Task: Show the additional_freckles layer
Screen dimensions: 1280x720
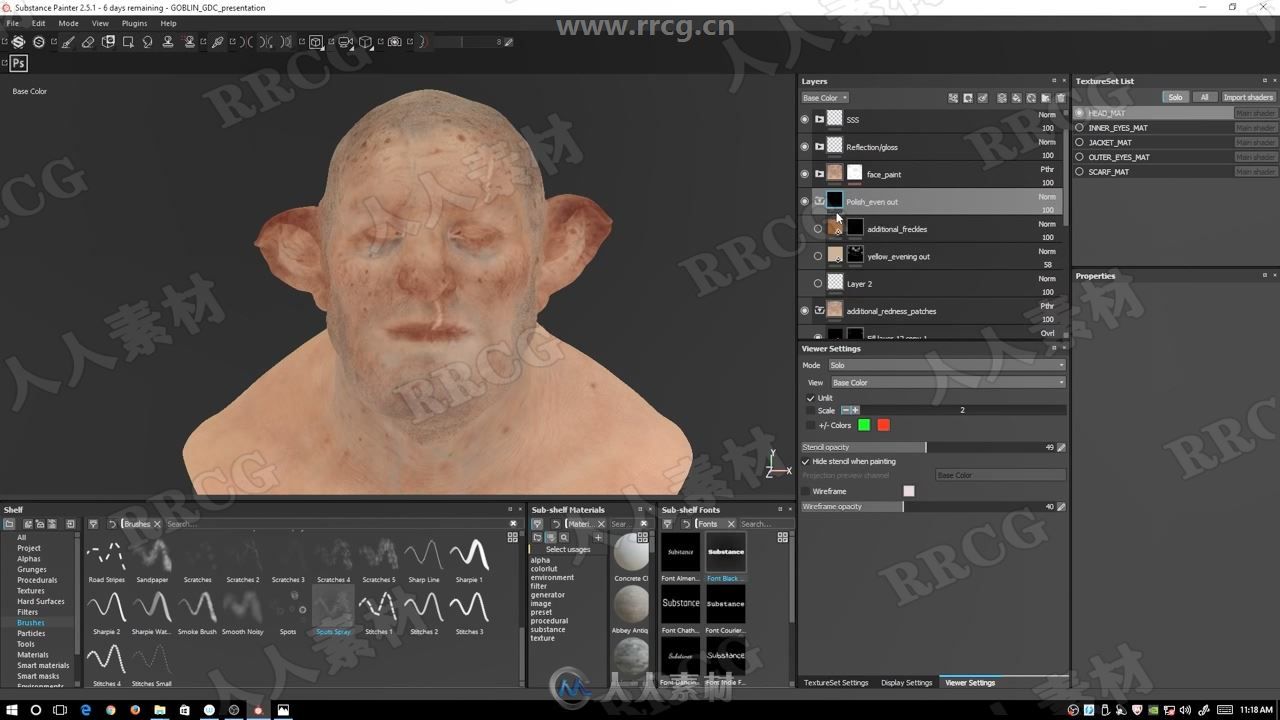Action: click(818, 229)
